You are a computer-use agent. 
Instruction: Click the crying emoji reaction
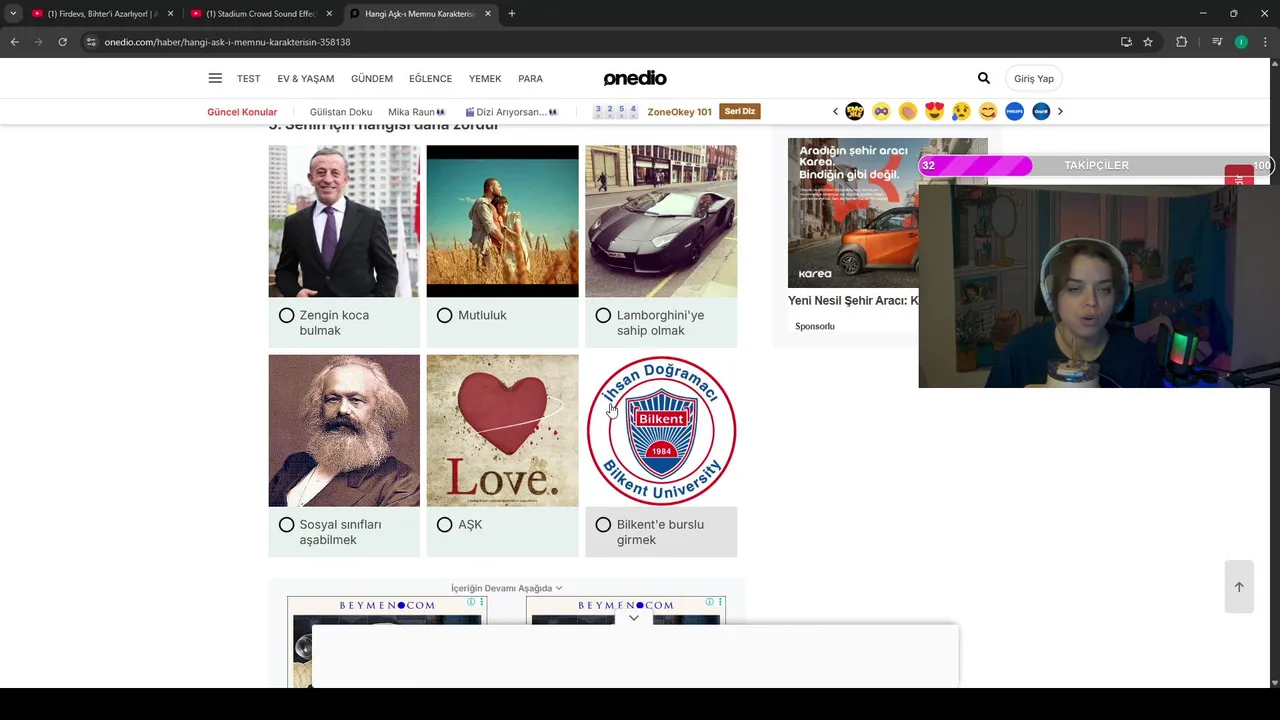(961, 111)
